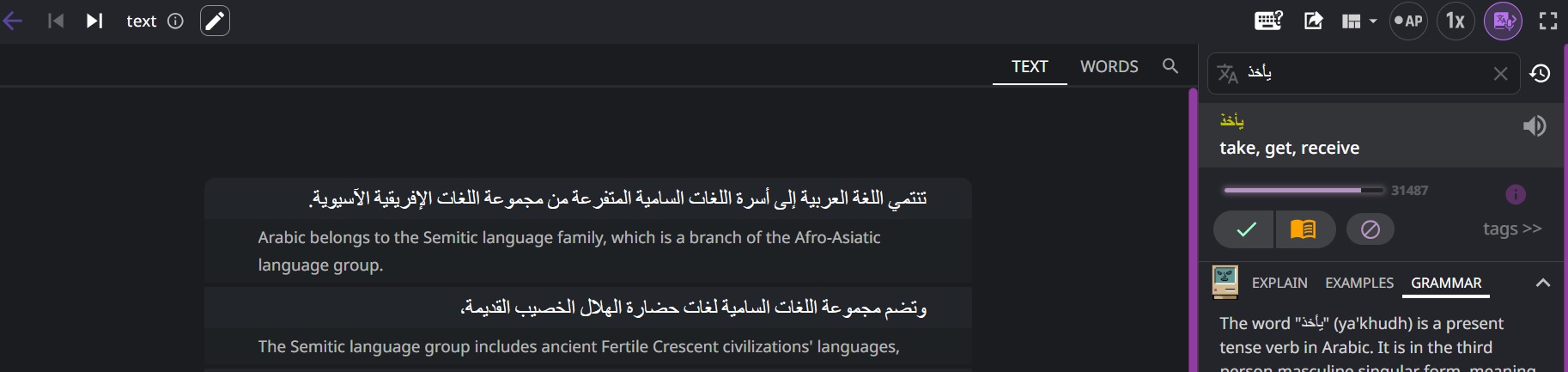Viewport: 1568px width, 372px height.
Task: Click the info icon next to text title
Action: tap(175, 21)
